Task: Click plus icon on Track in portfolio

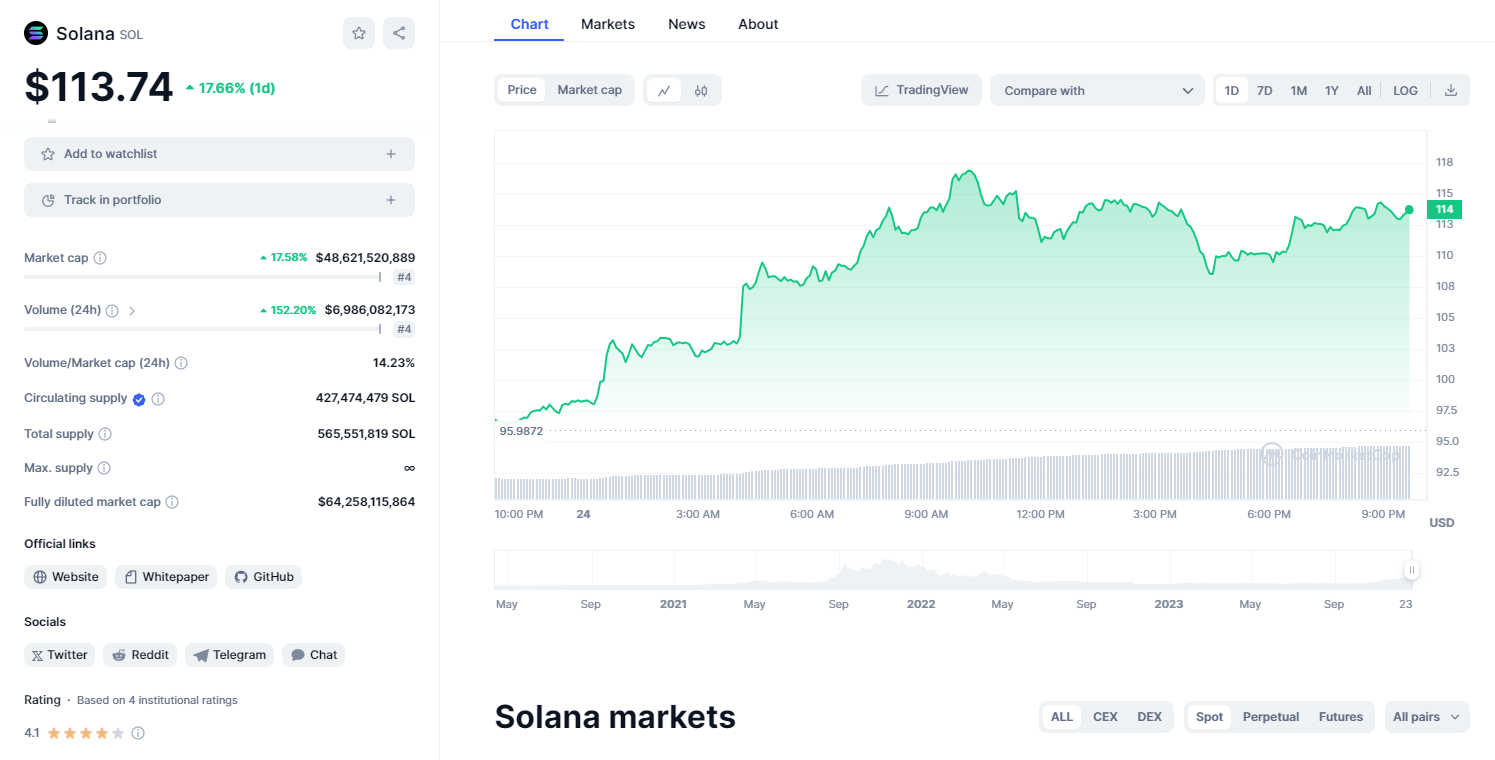Action: pos(391,200)
